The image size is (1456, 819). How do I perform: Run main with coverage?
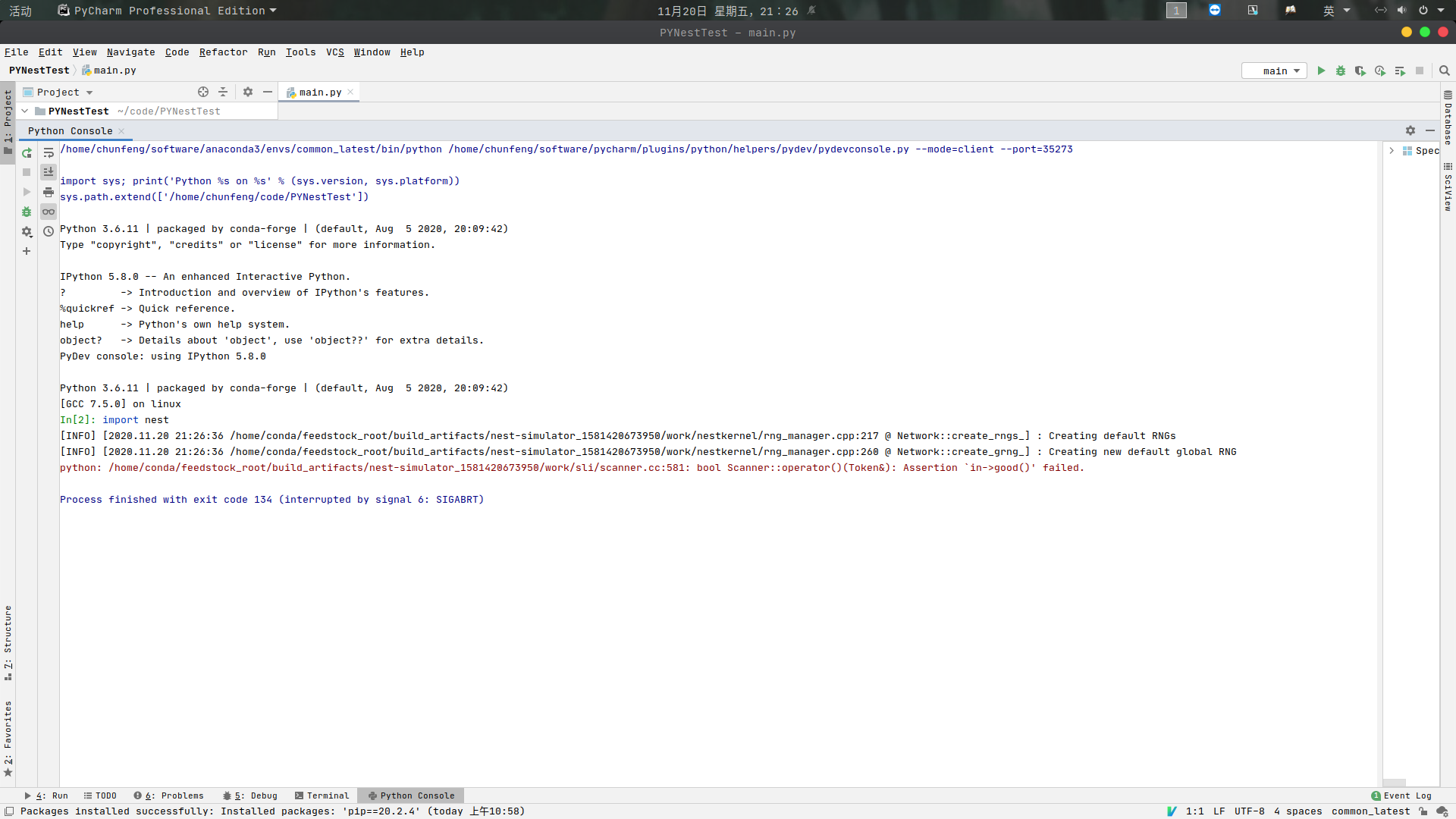tap(1360, 71)
